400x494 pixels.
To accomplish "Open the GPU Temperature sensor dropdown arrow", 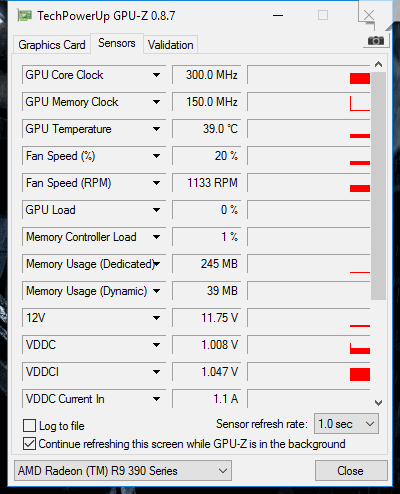I will point(156,129).
